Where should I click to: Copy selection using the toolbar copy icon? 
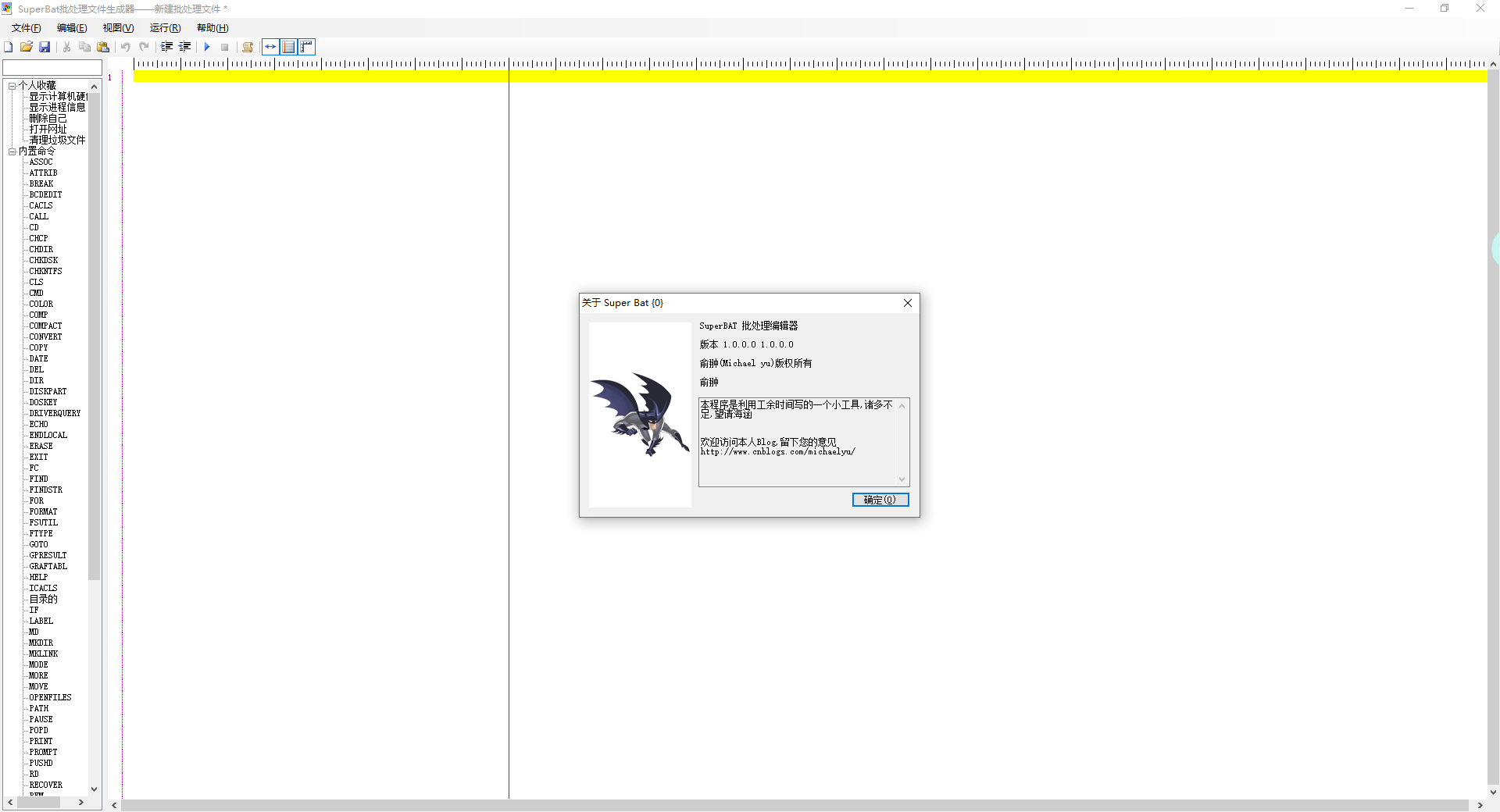tap(84, 47)
